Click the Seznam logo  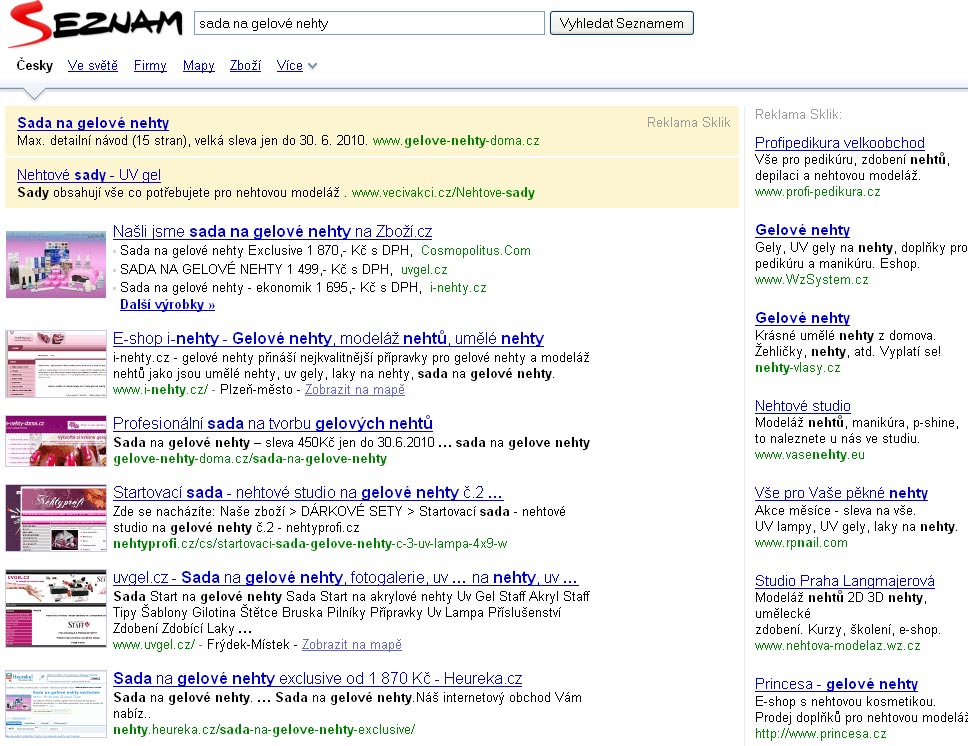coord(96,25)
